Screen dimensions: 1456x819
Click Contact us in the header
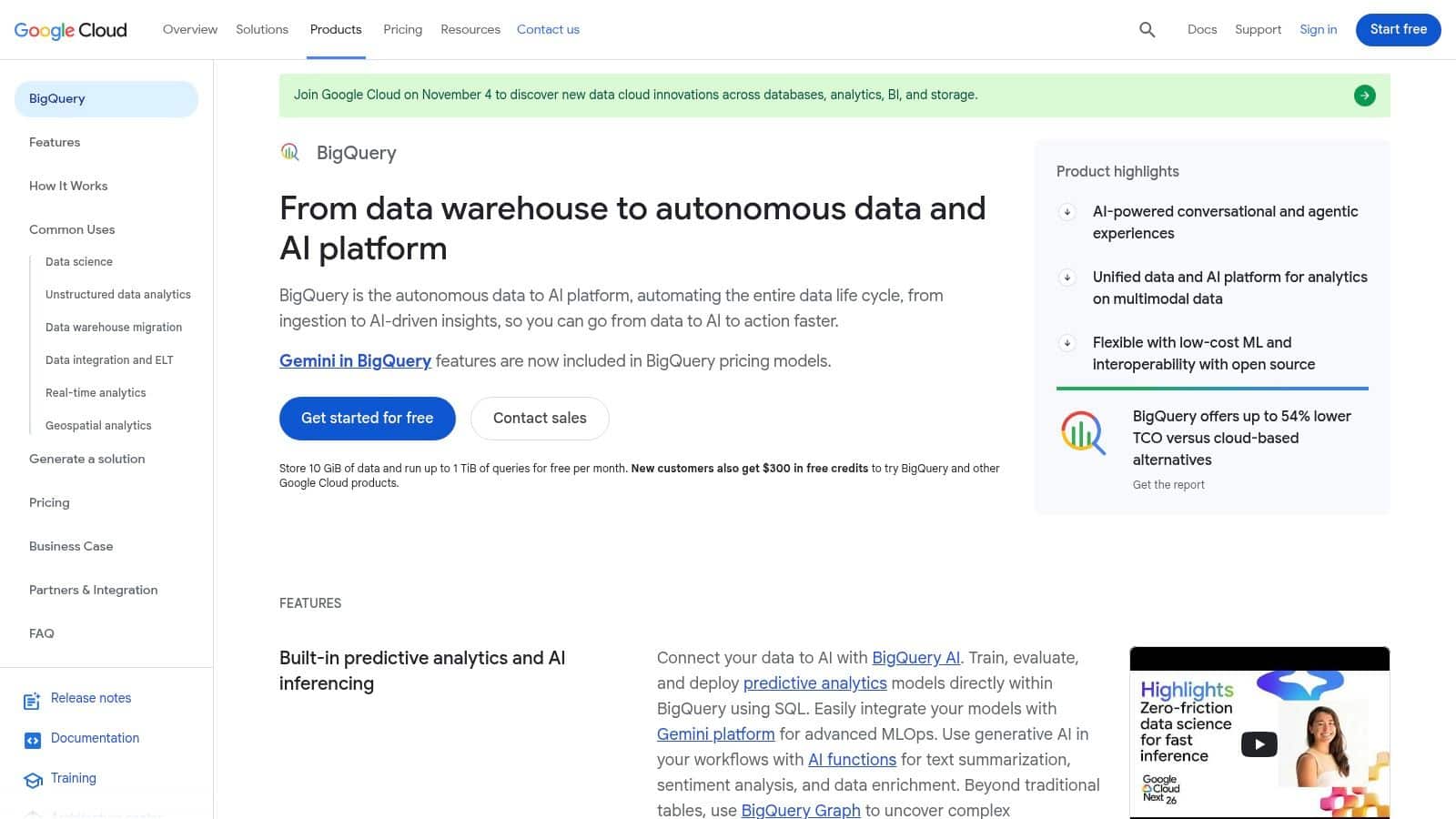[548, 29]
